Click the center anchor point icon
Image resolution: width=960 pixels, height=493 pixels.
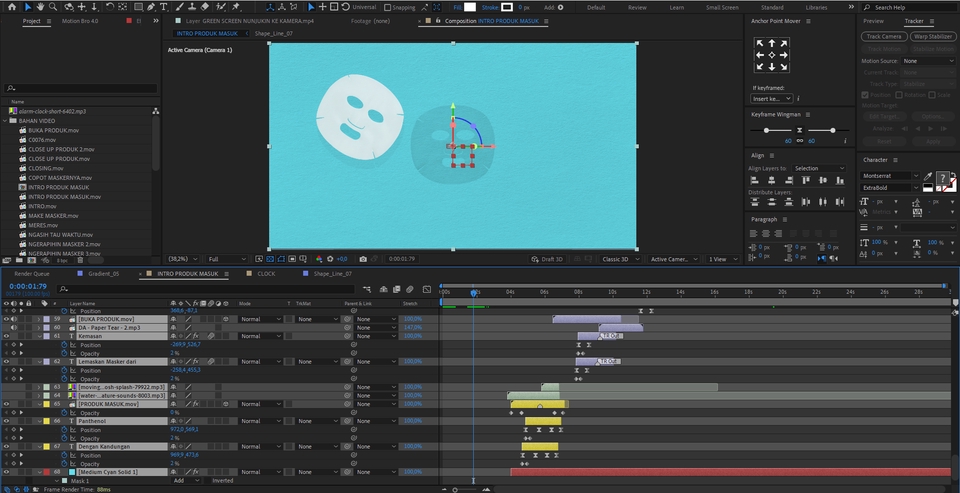[771, 55]
